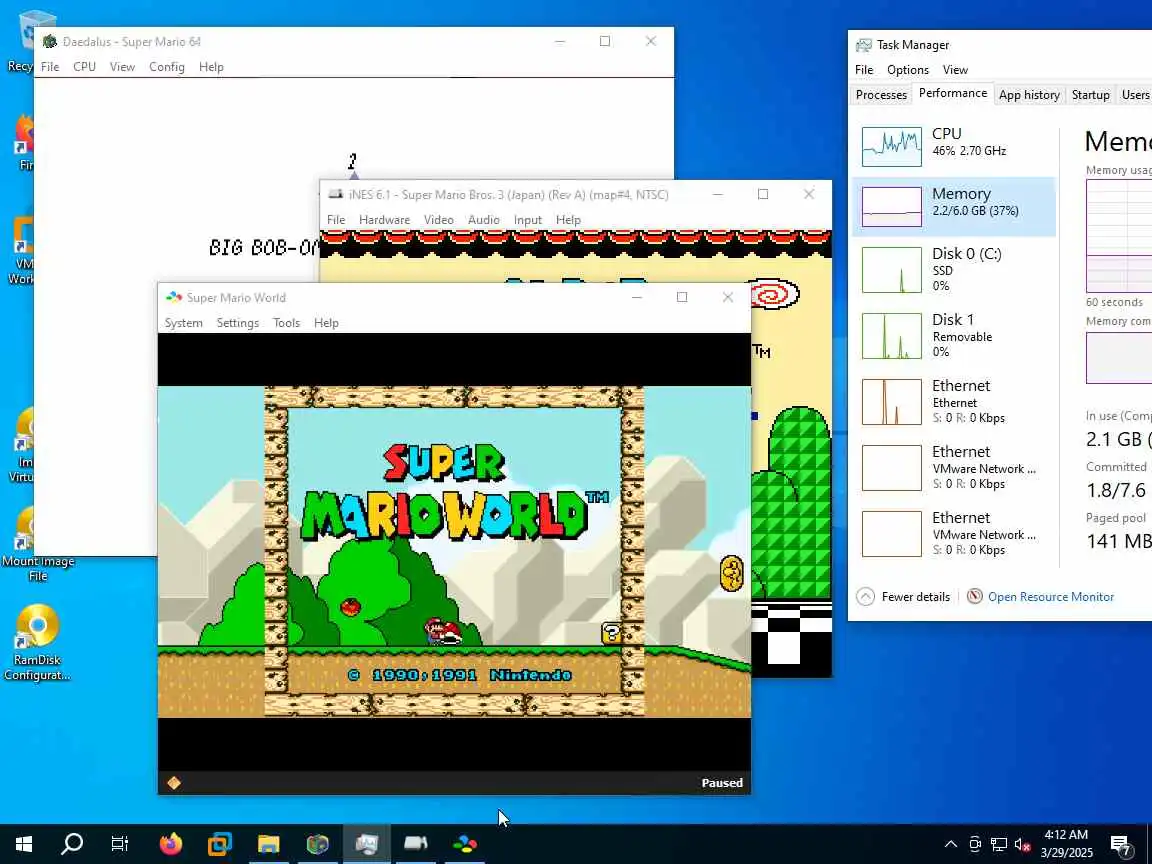Switch to Startup tab in Task Manager
The image size is (1152, 864).
(x=1090, y=95)
